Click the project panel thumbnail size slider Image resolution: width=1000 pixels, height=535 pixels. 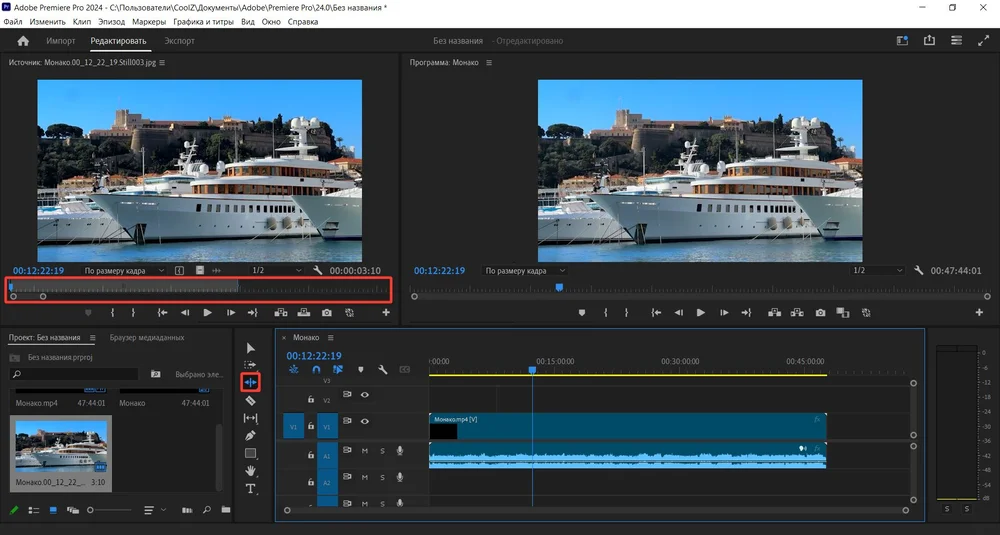point(91,510)
